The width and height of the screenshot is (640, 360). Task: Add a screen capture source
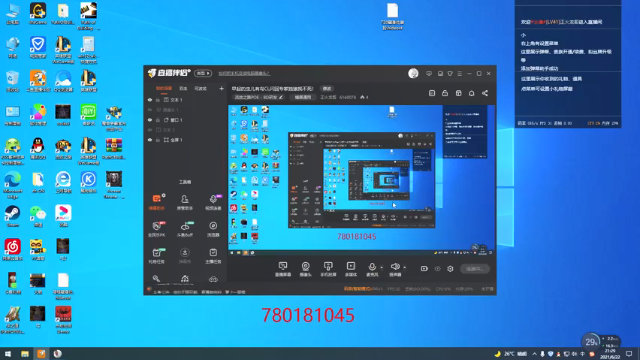(x=282, y=269)
